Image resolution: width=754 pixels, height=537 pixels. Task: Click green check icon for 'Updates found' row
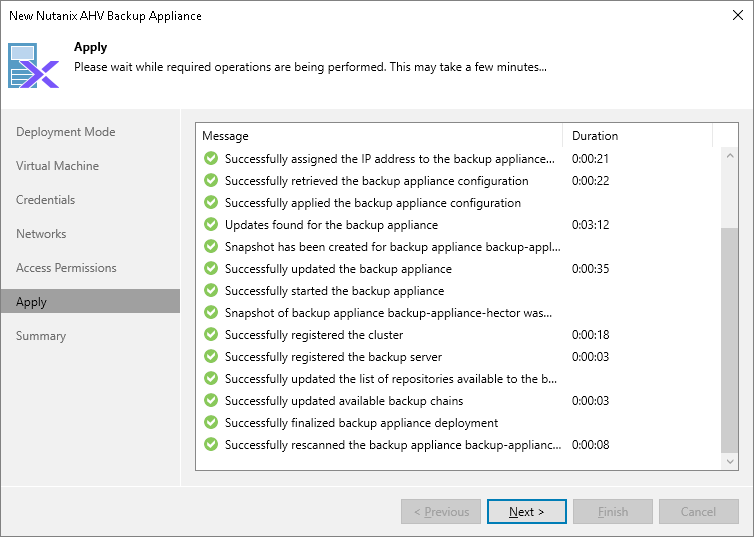tap(211, 225)
